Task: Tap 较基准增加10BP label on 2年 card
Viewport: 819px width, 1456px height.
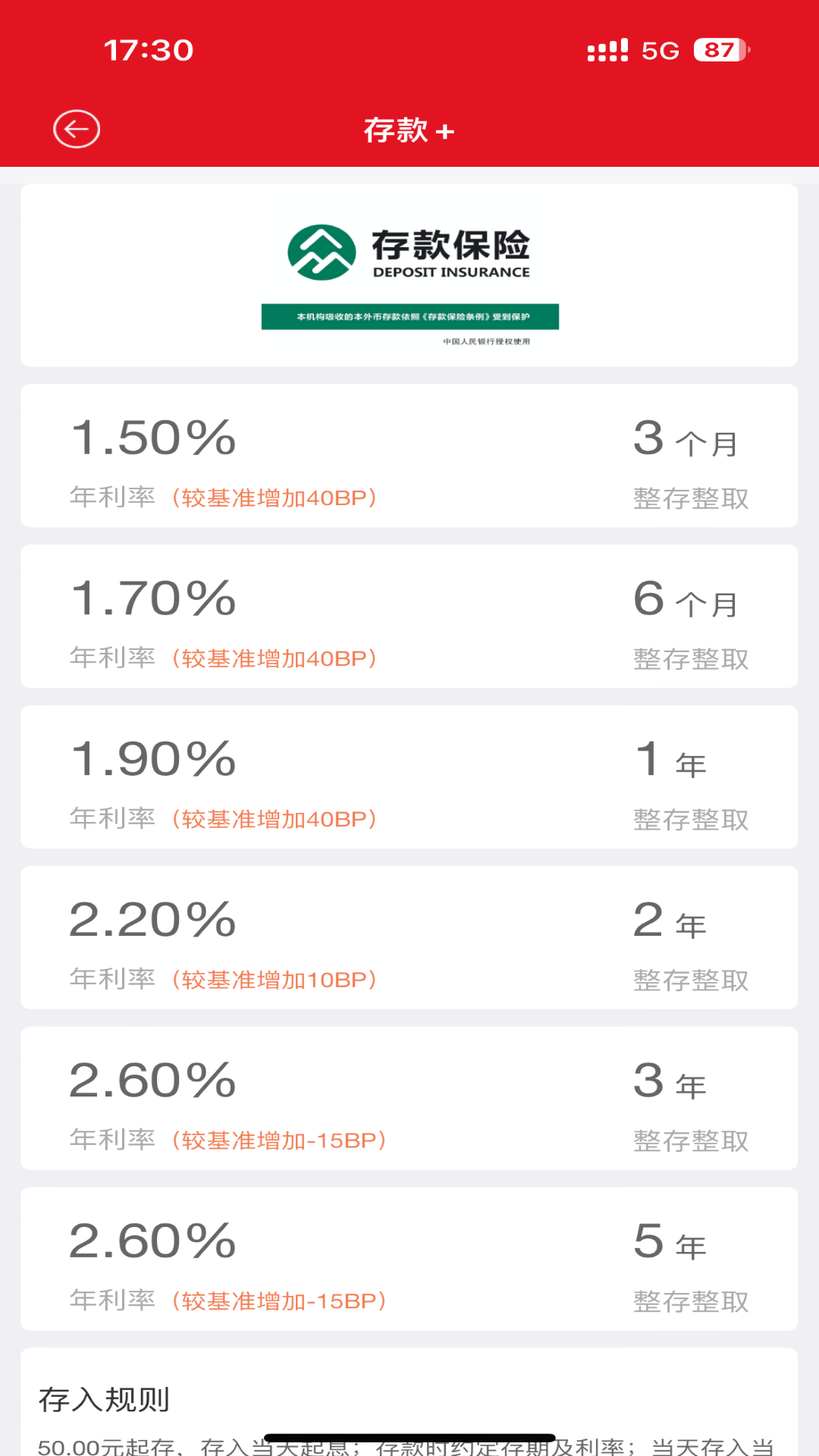Action: (x=275, y=980)
